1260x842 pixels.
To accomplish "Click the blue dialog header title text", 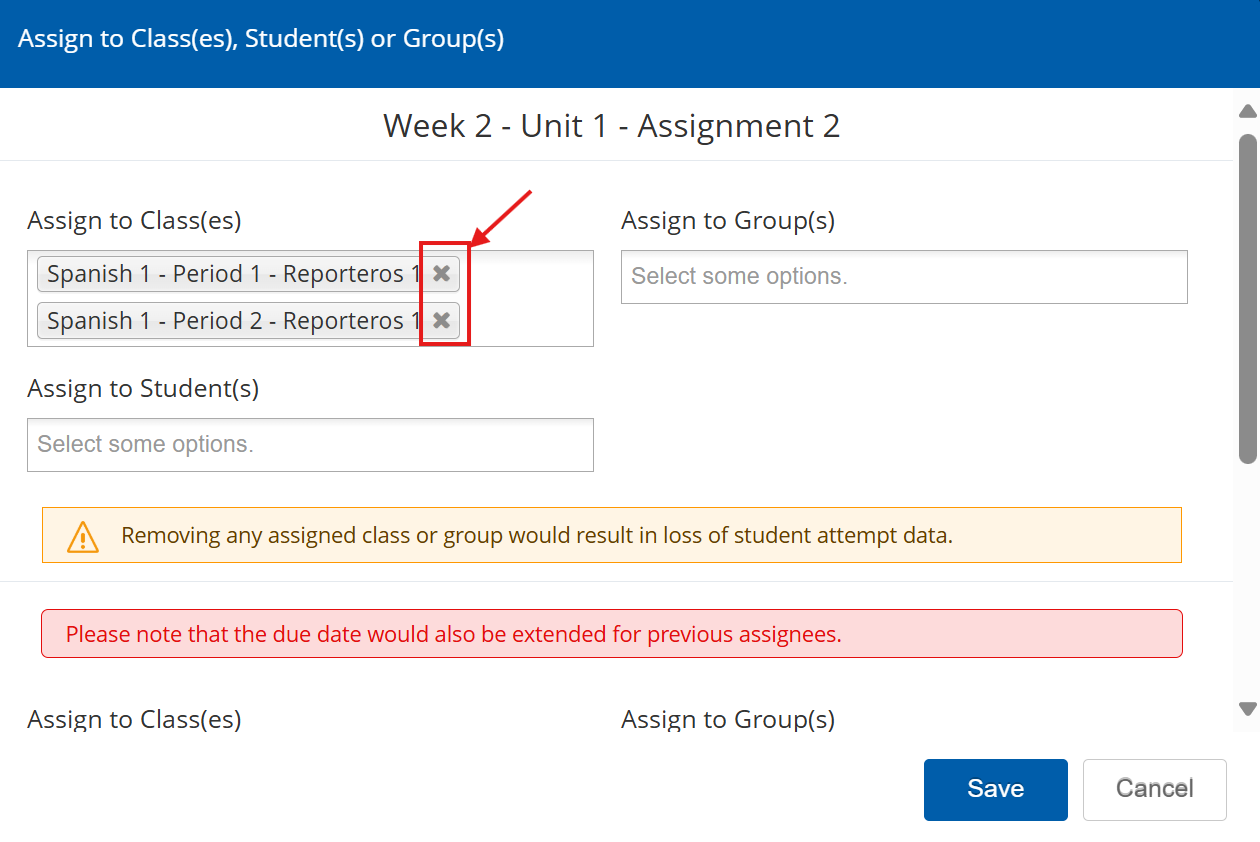I will point(261,39).
